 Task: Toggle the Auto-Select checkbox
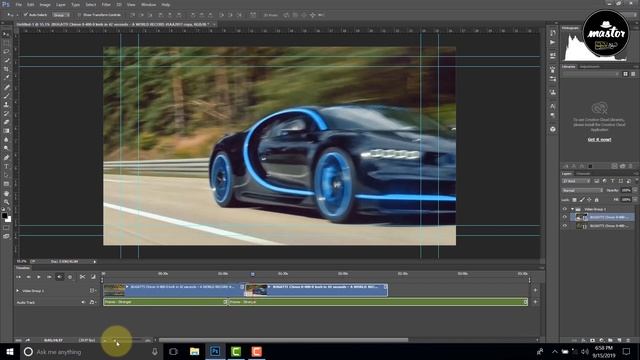26,15
